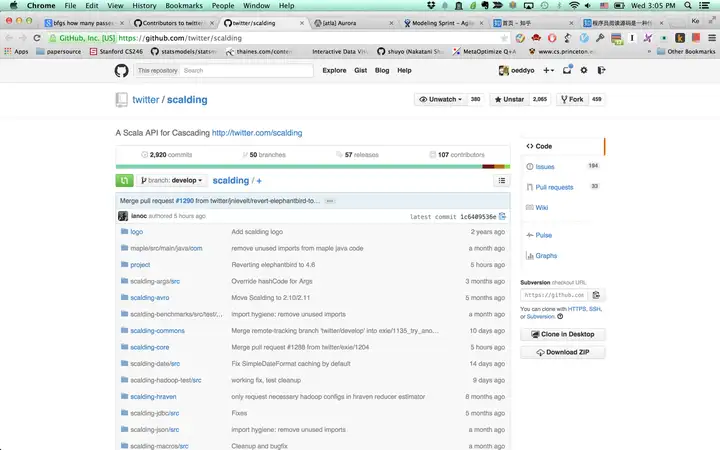Image resolution: width=720 pixels, height=450 pixels.
Task: Open the Apple menu
Action: (13, 6)
